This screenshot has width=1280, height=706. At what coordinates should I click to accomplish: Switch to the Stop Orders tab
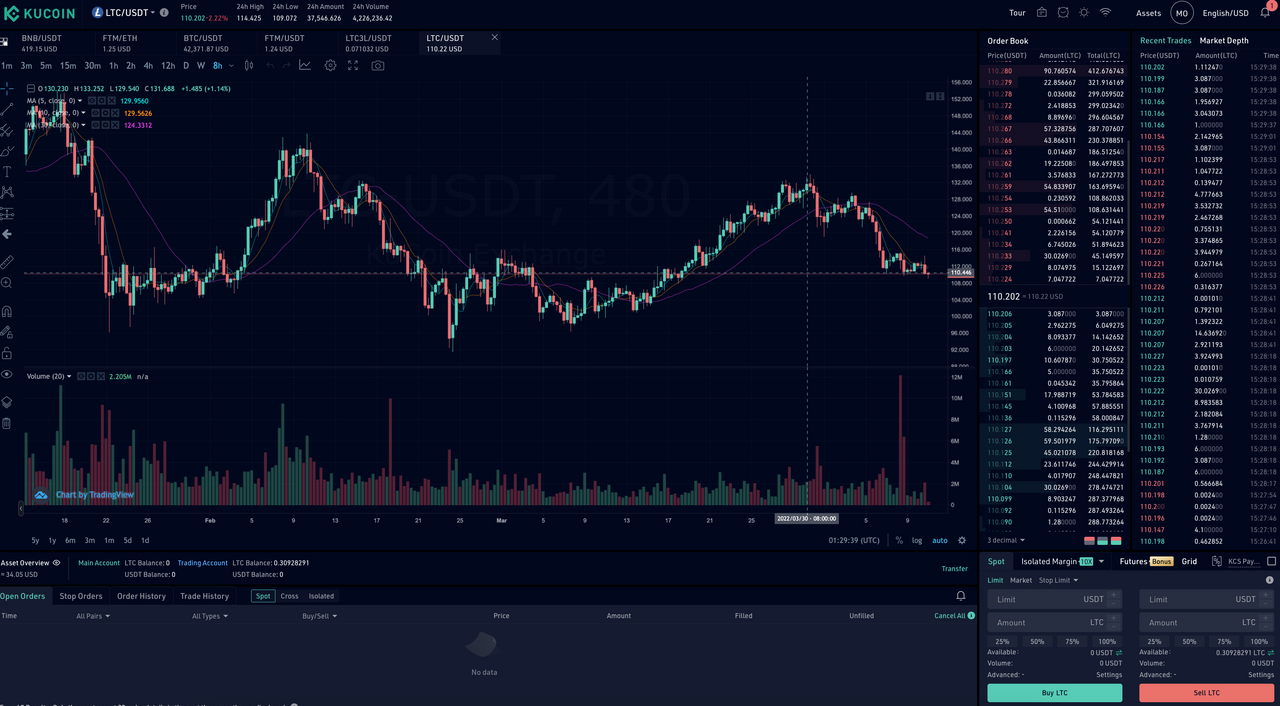(81, 596)
